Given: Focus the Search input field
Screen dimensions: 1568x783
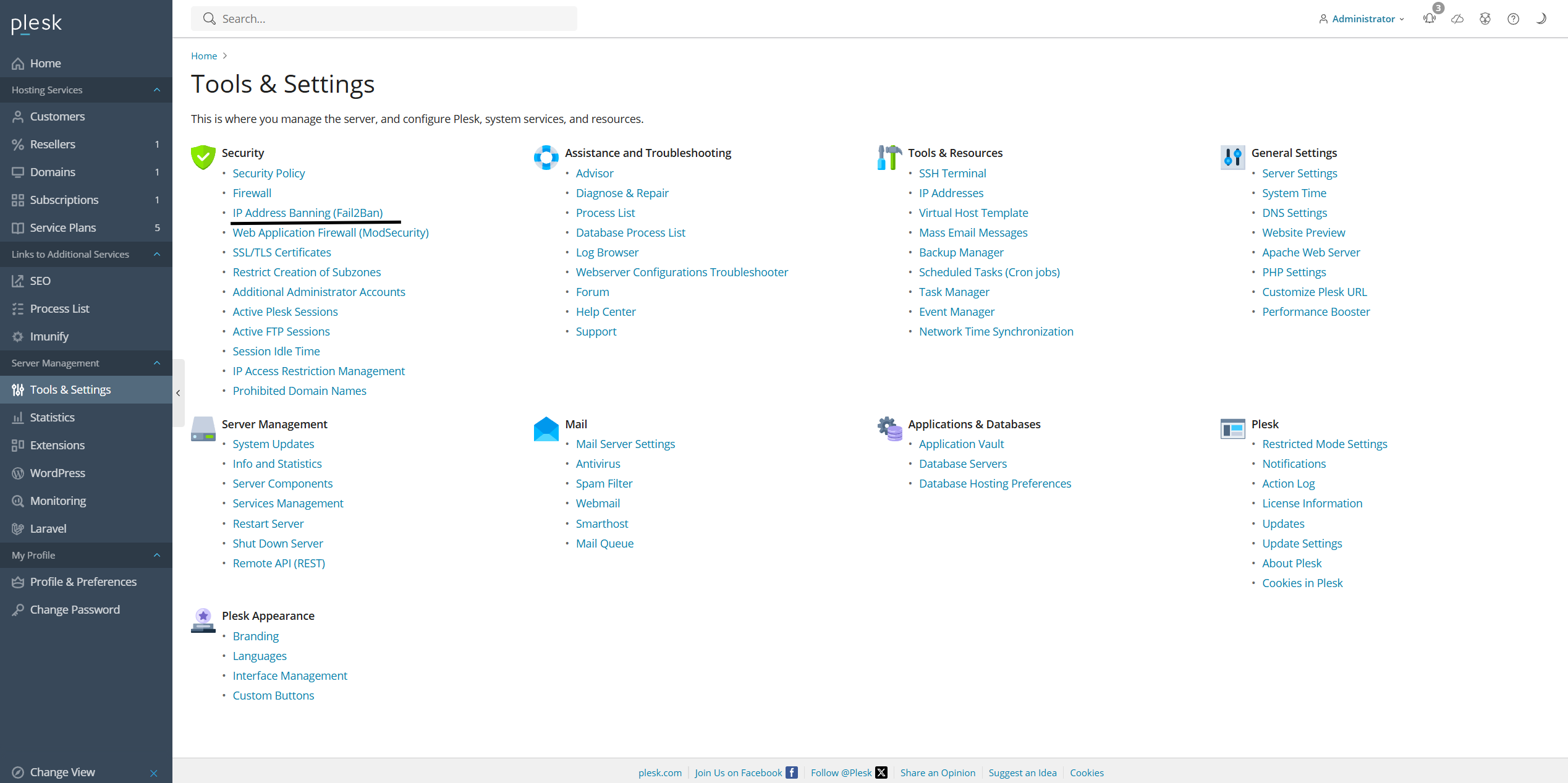Looking at the screenshot, I should pos(384,19).
